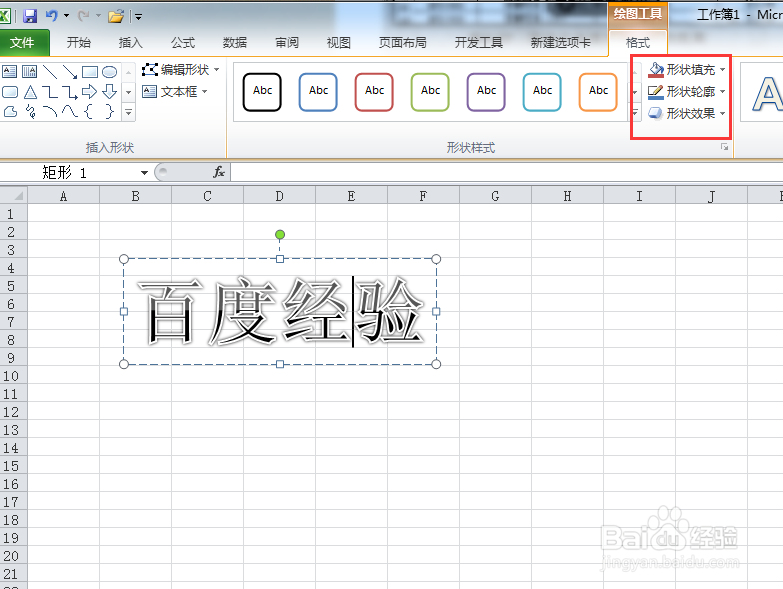The height and width of the screenshot is (589, 783).
Task: Switch to the 格式 drawing tools tab
Action: [638, 43]
